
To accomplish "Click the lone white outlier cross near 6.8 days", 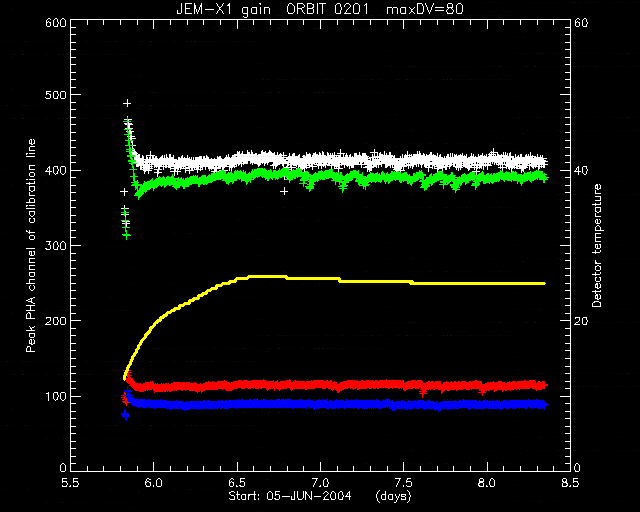I will 284,191.
